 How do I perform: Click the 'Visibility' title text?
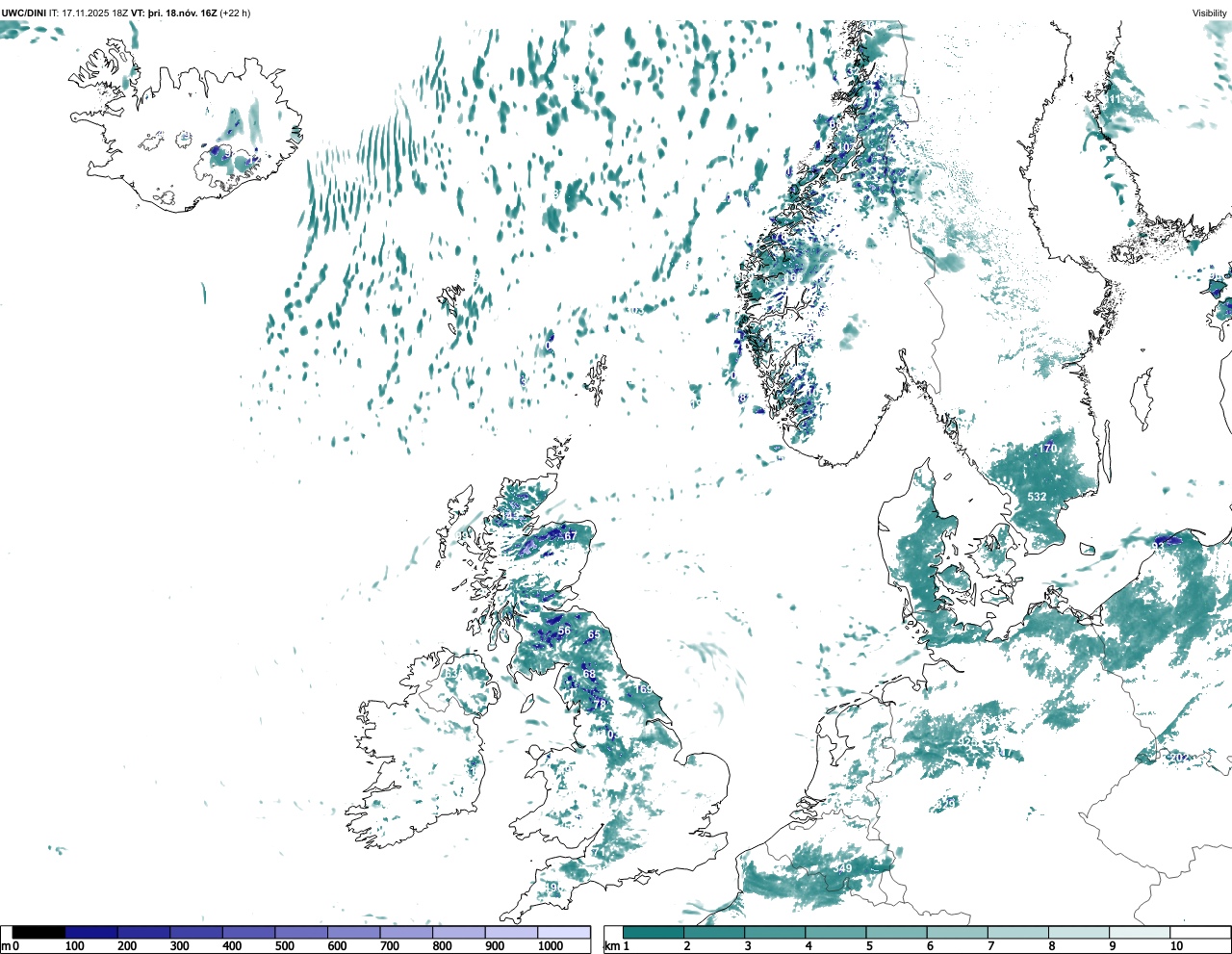(x=1210, y=13)
